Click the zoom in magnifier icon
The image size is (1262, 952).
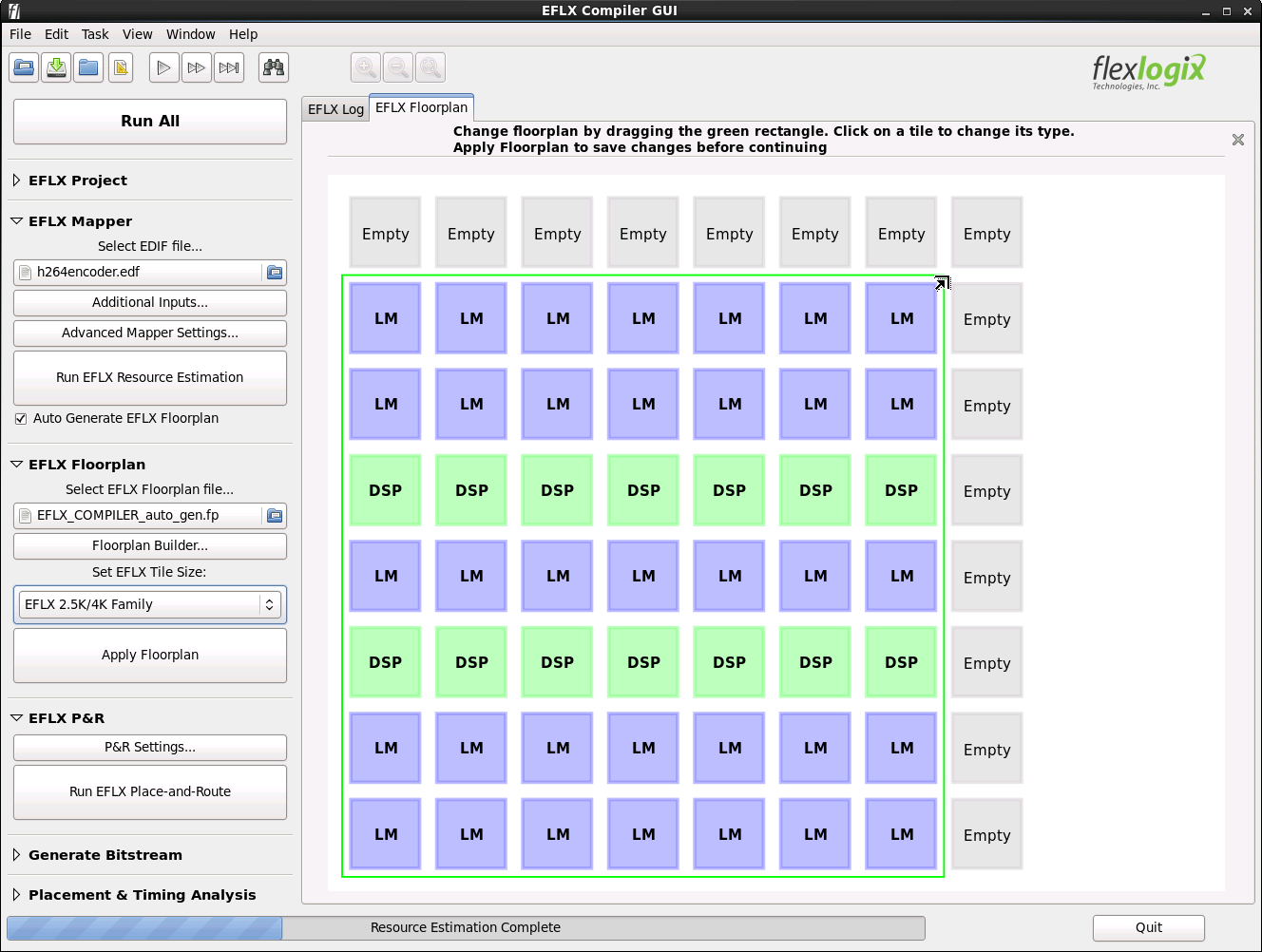[366, 67]
